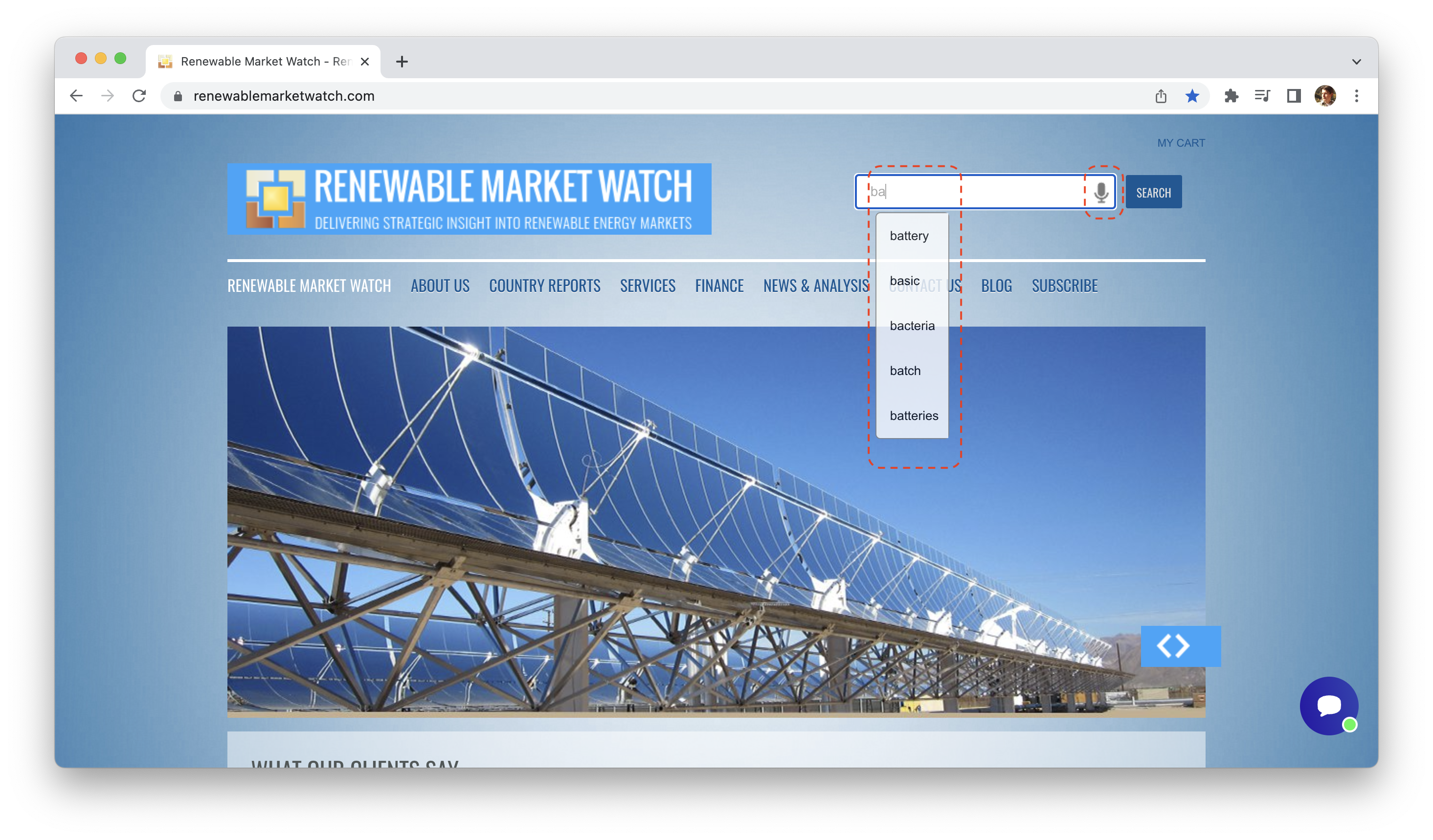1433x840 pixels.
Task: Click the browser forward arrow
Action: 108,95
